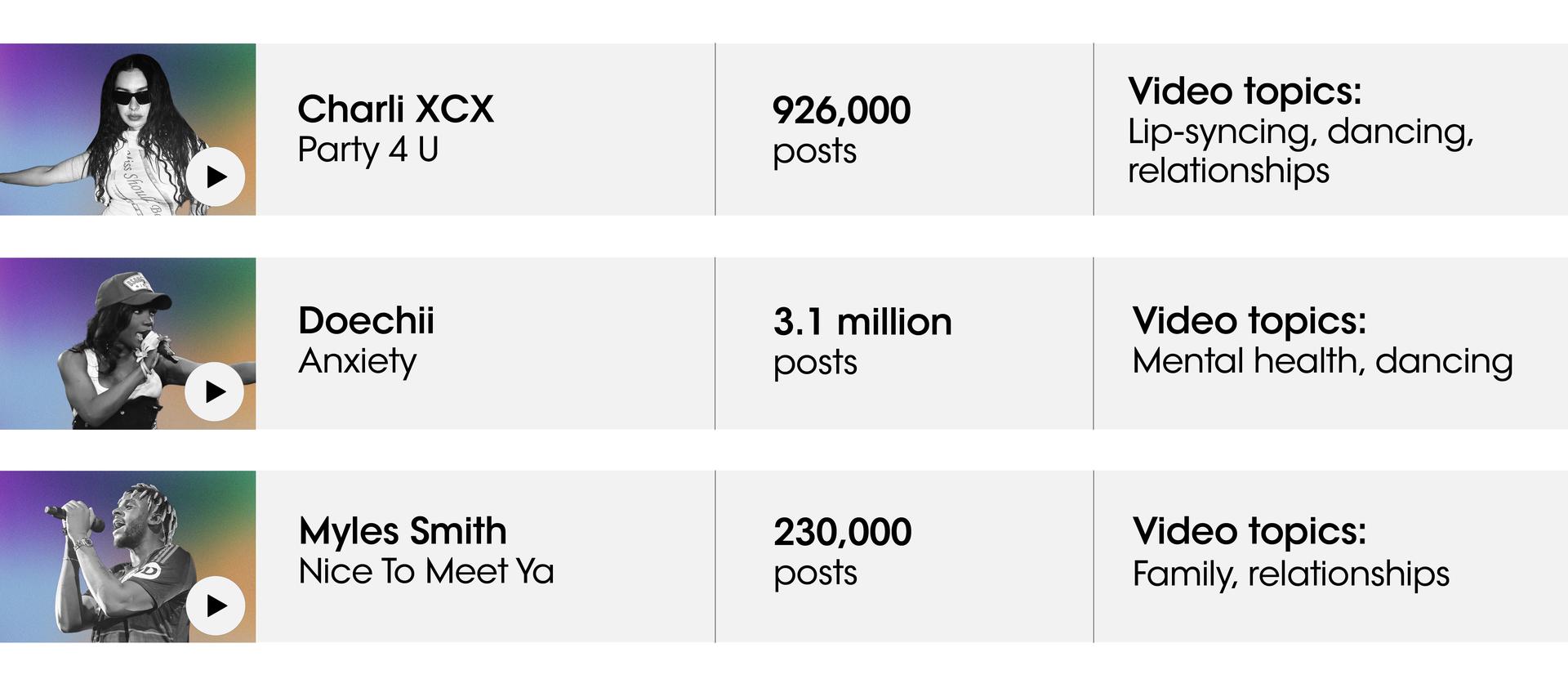The width and height of the screenshot is (1568, 688).
Task: Click the Family, relationships topics text
Action: click(x=1291, y=574)
